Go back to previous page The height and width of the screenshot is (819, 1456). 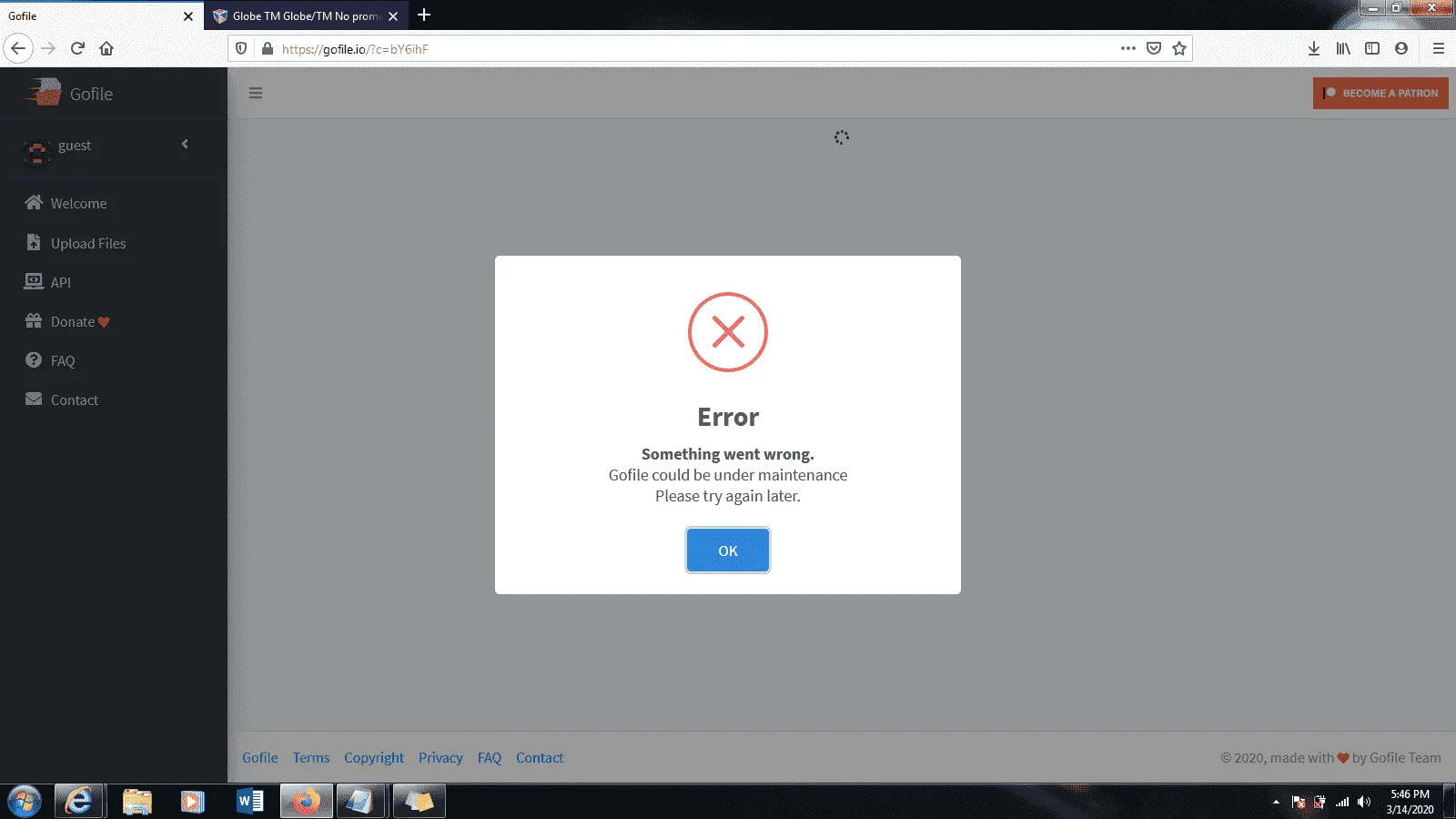coord(18,48)
